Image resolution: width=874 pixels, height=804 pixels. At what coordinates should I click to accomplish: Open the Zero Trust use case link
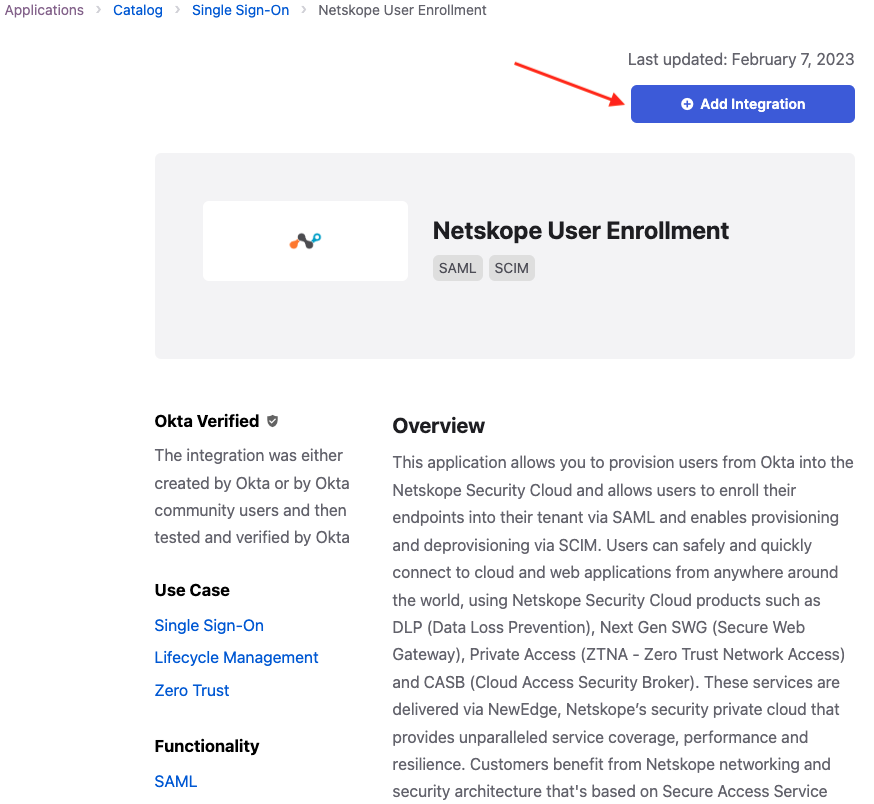(x=192, y=690)
